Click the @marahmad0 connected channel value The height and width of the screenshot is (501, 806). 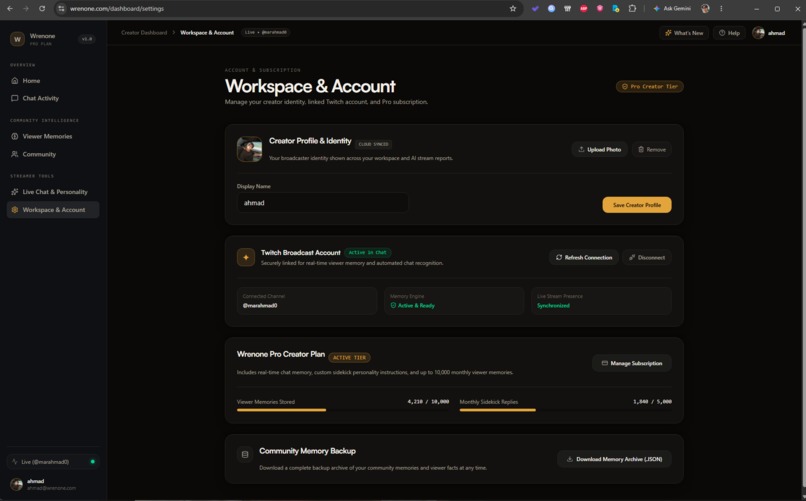tap(260, 305)
